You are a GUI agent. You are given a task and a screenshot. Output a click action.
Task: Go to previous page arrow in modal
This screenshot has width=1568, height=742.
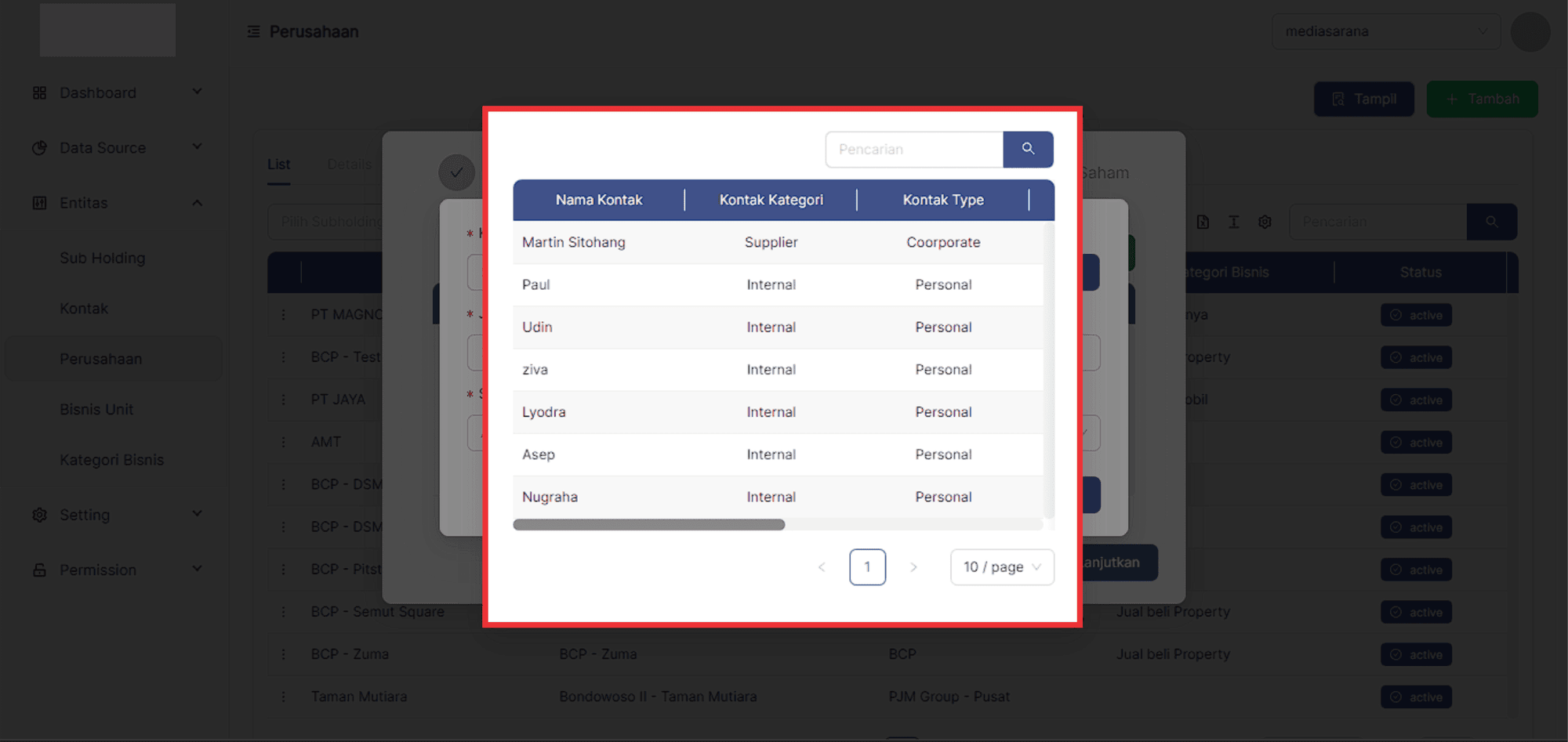point(822,567)
